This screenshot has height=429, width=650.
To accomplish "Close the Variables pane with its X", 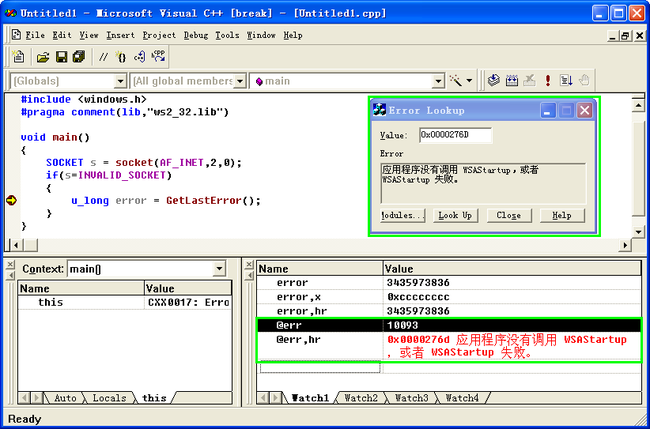I will 11,265.
